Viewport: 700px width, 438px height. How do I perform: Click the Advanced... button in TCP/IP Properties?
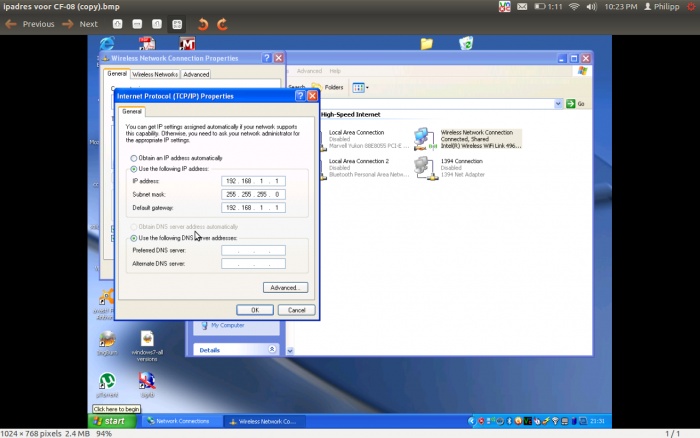285,288
